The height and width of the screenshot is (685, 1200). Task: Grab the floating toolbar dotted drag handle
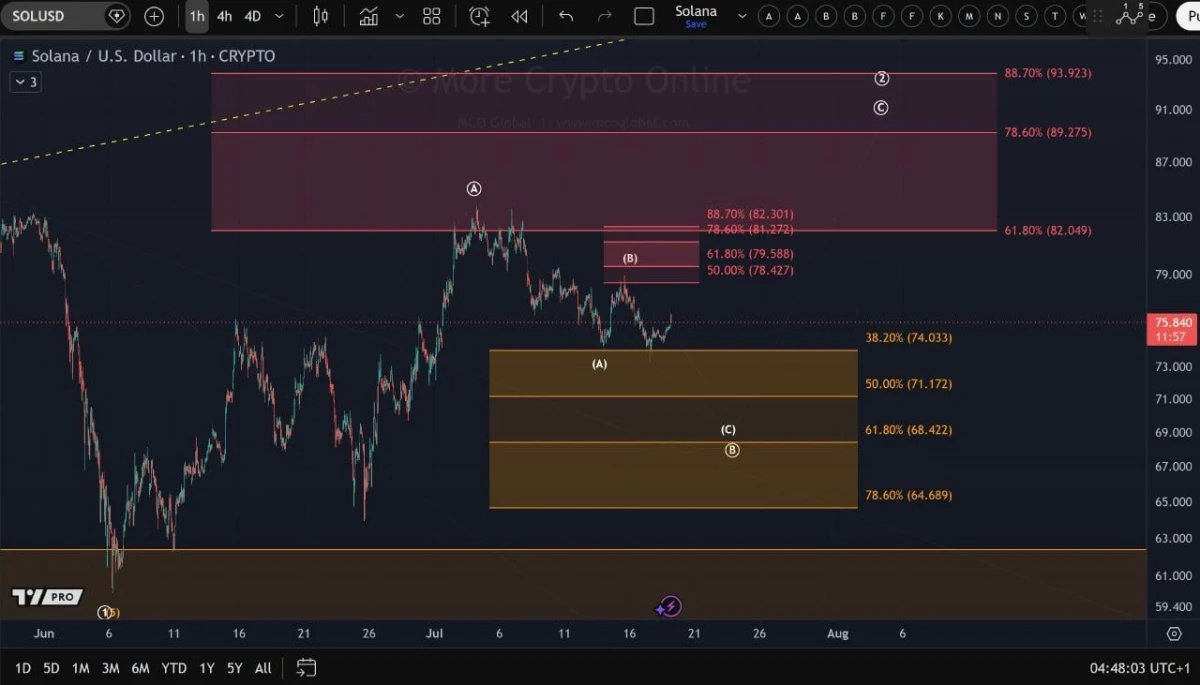click(x=1098, y=16)
